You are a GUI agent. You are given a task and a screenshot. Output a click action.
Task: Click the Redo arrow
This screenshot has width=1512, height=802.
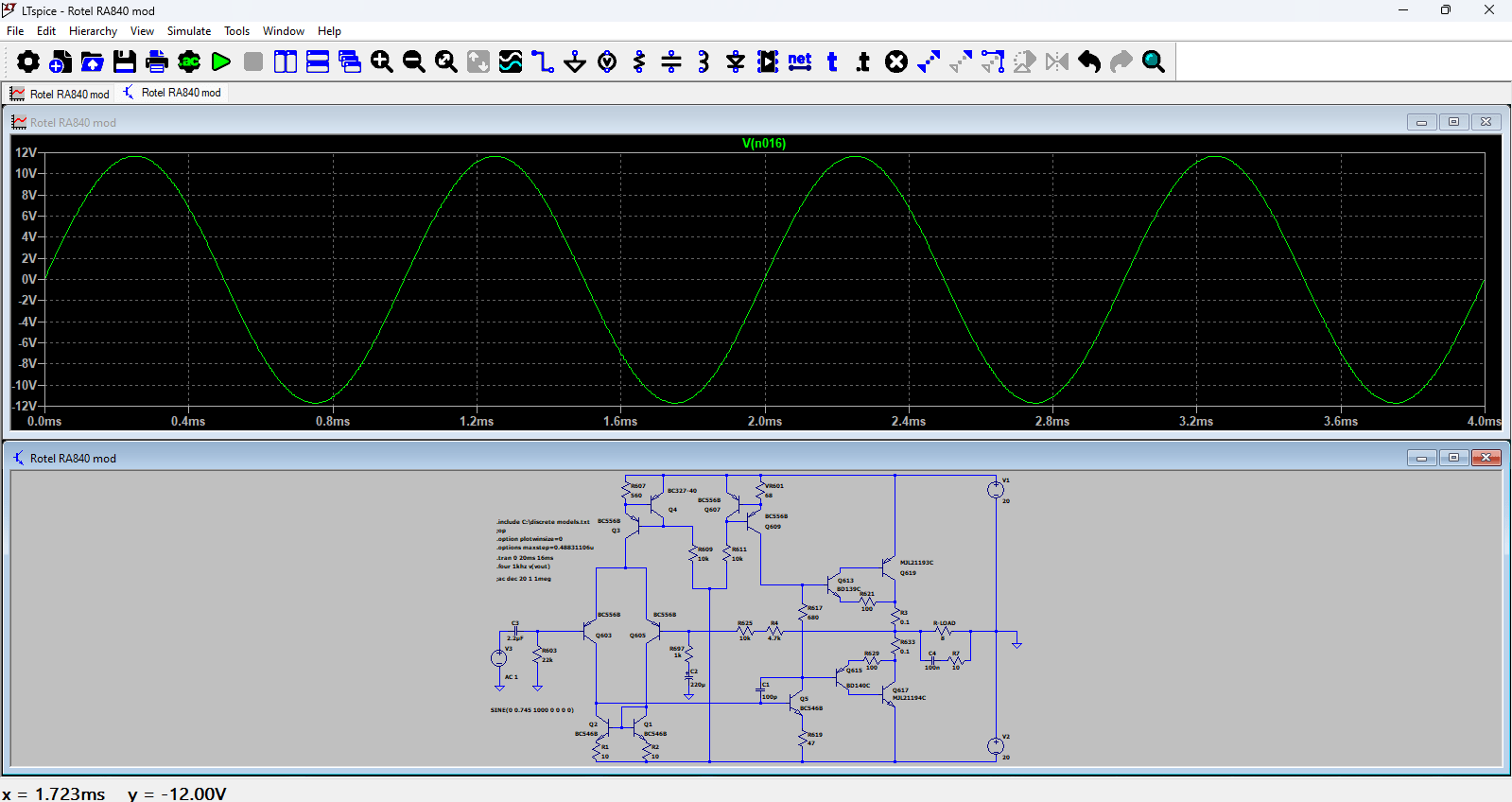[1121, 61]
